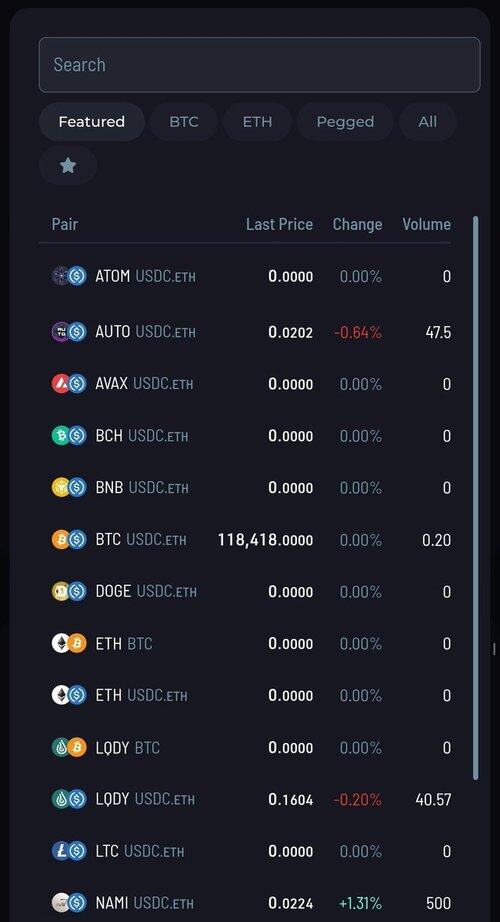Sort by Last Price column header
500x922 pixels.
[x=279, y=224]
